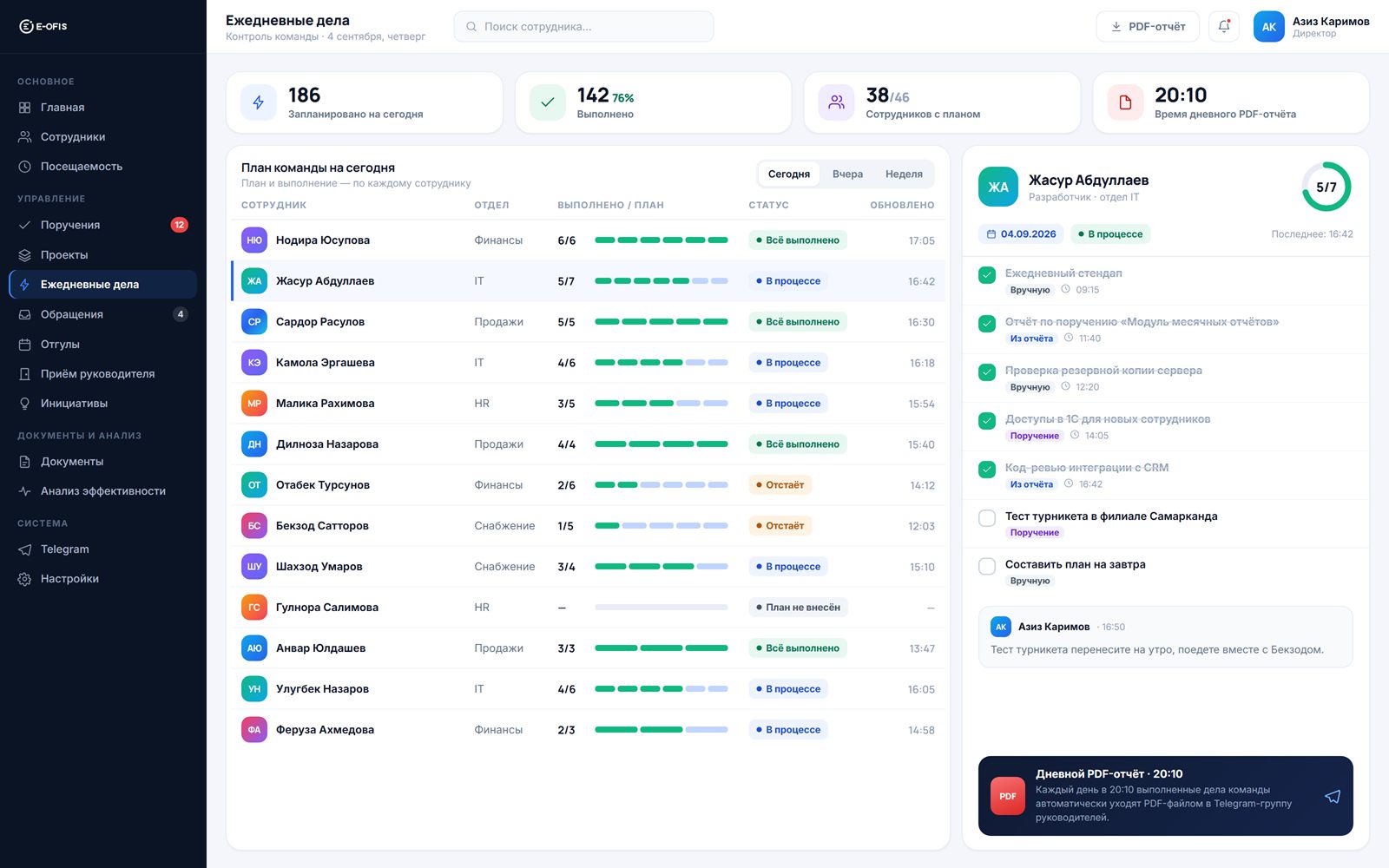
Task: Click the E-OFIS logo
Action: 43,26
